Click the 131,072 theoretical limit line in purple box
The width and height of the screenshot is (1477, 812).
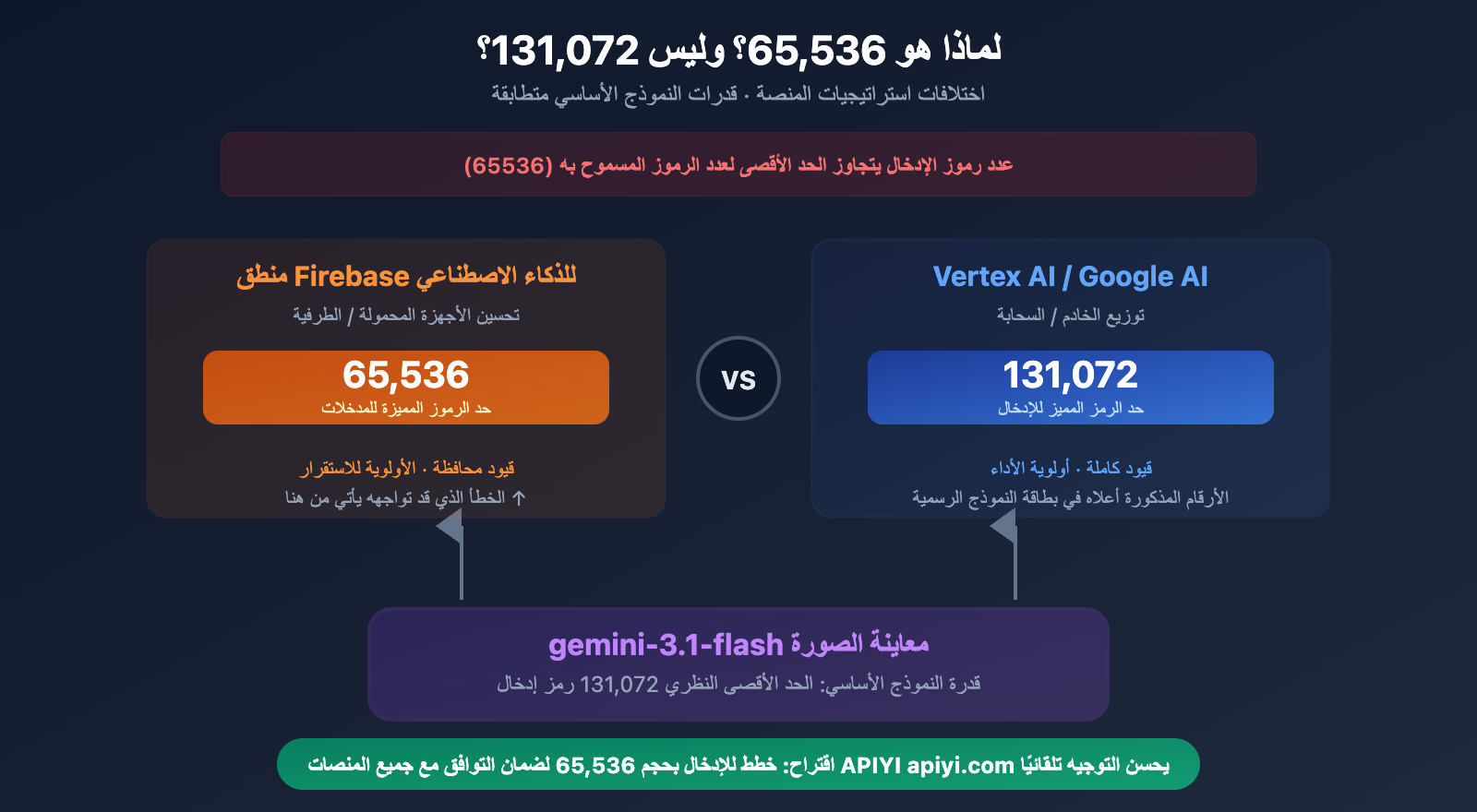pos(738,684)
